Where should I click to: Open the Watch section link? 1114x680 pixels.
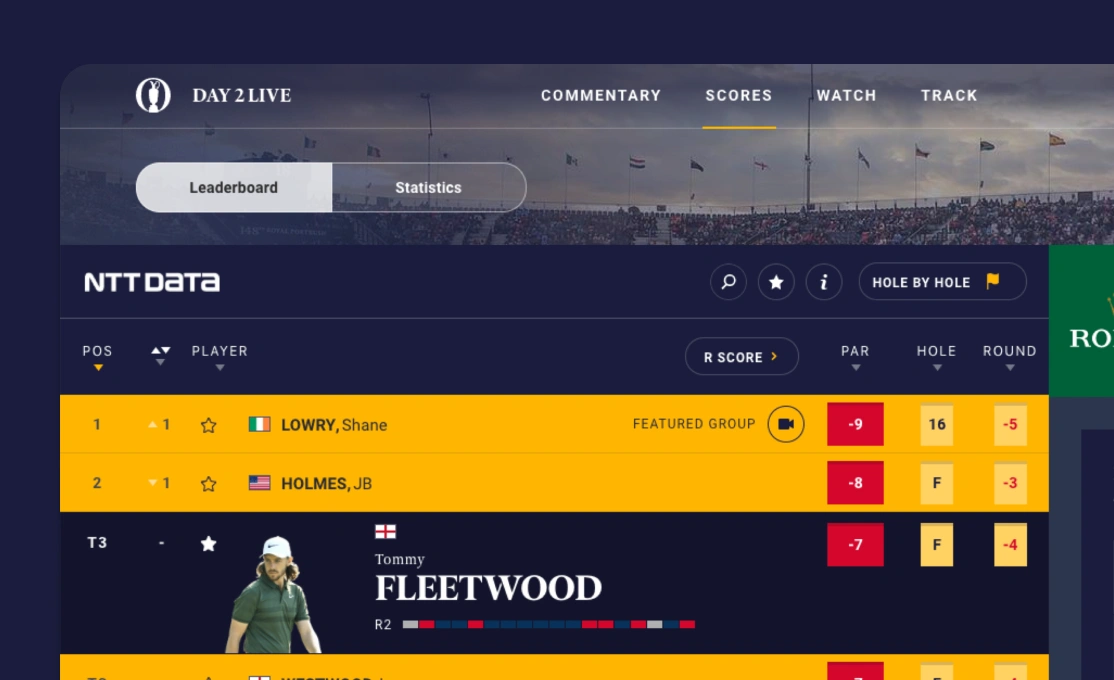pyautogui.click(x=846, y=95)
